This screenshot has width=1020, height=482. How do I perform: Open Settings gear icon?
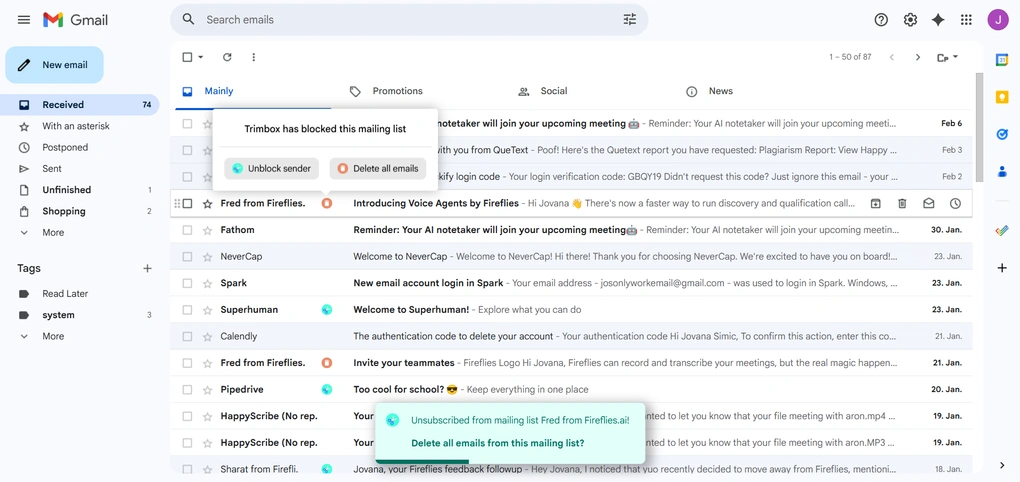[910, 20]
